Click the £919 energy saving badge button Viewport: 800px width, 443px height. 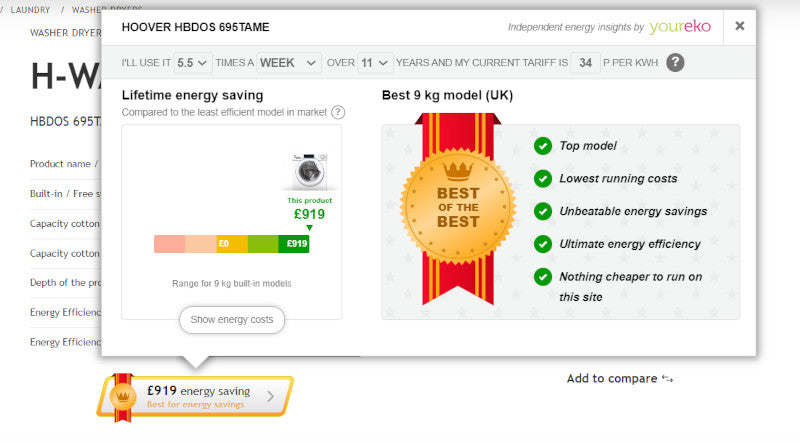pyautogui.click(x=196, y=396)
